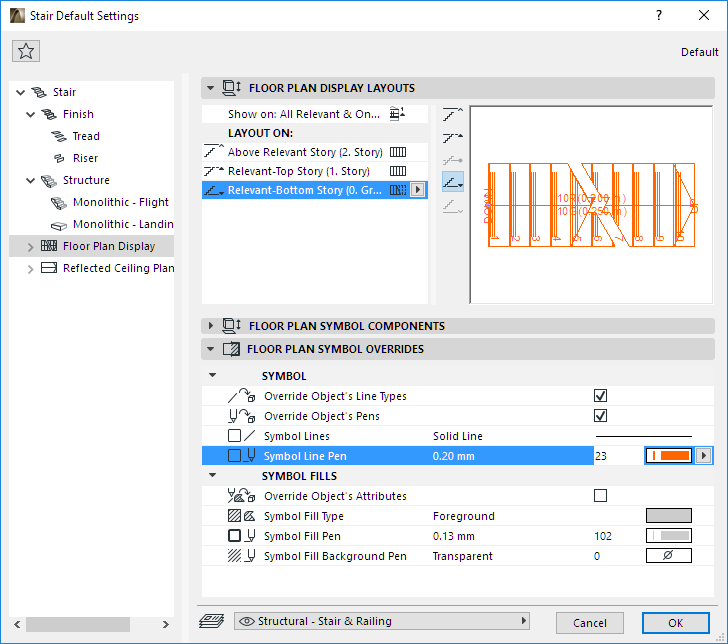Open Monolithic - Flight settings
Screen dimensions: 728x644
pos(121,202)
